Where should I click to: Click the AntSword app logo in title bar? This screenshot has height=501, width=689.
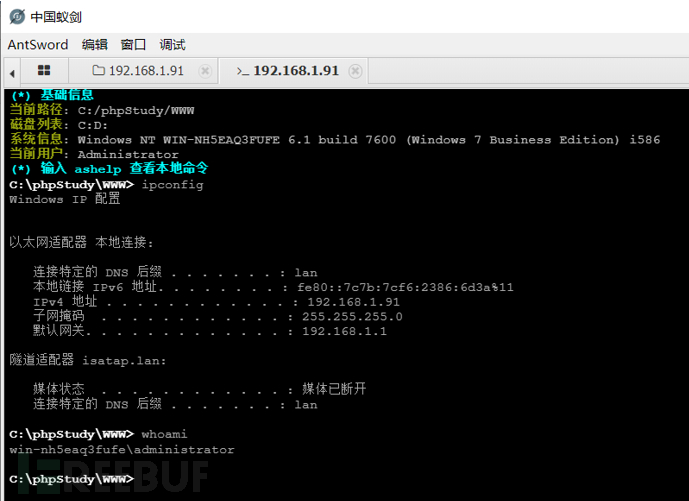pyautogui.click(x=17, y=17)
